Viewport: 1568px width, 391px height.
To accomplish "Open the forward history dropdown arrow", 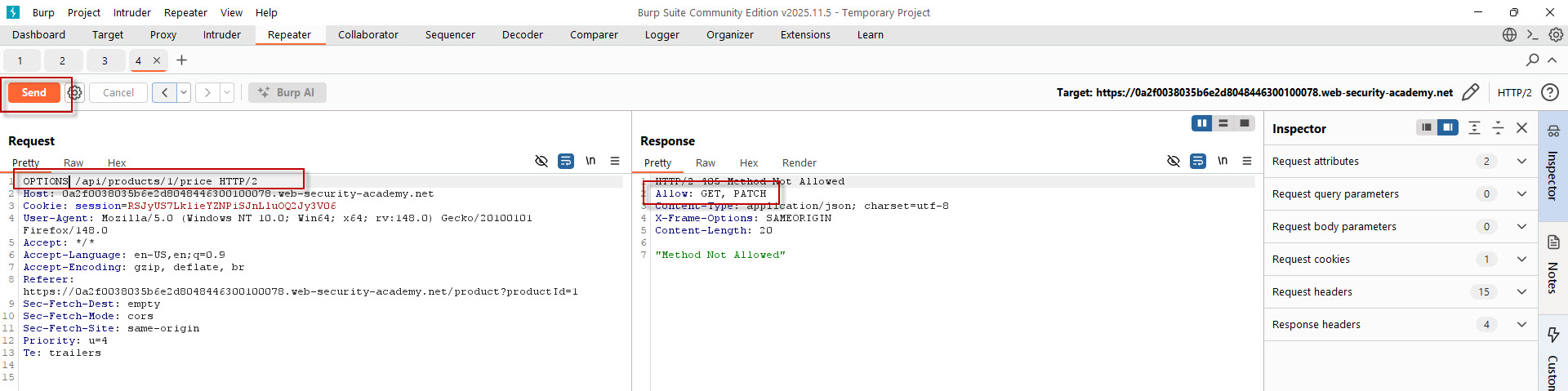I will [x=227, y=93].
